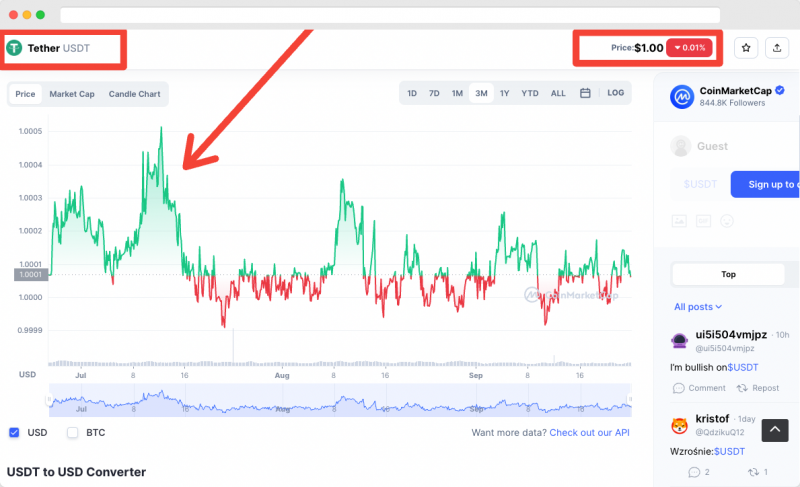Comment on ui5i504vmjpz's post
Screen dimensions: 800x487
tap(699, 388)
